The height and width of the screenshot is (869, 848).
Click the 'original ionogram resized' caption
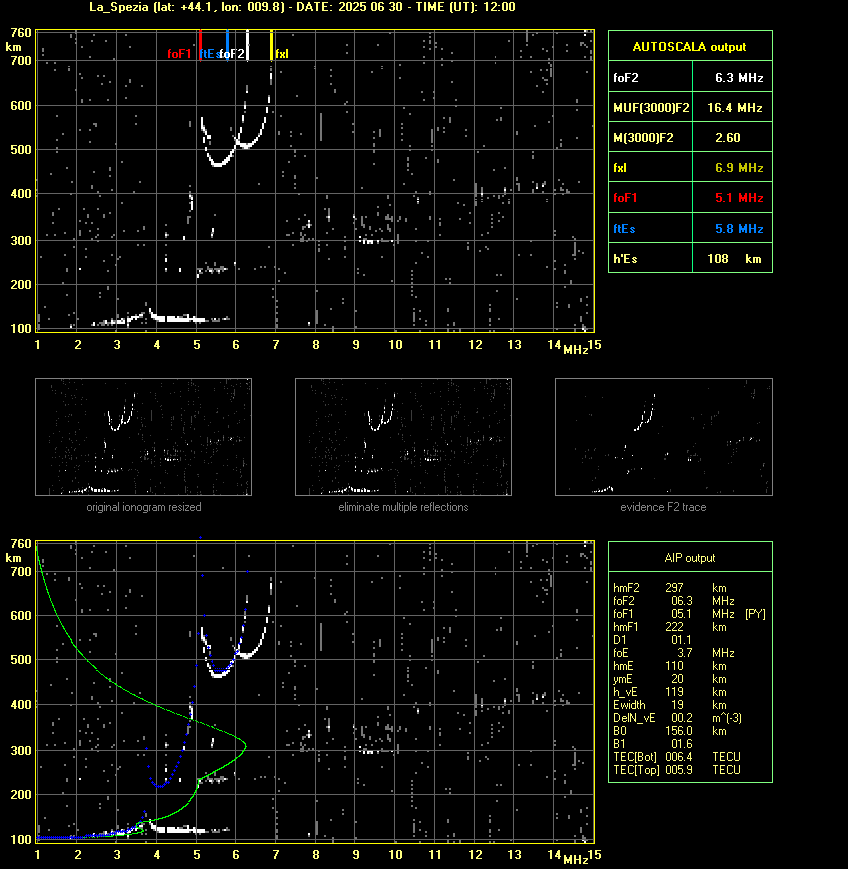coord(144,507)
